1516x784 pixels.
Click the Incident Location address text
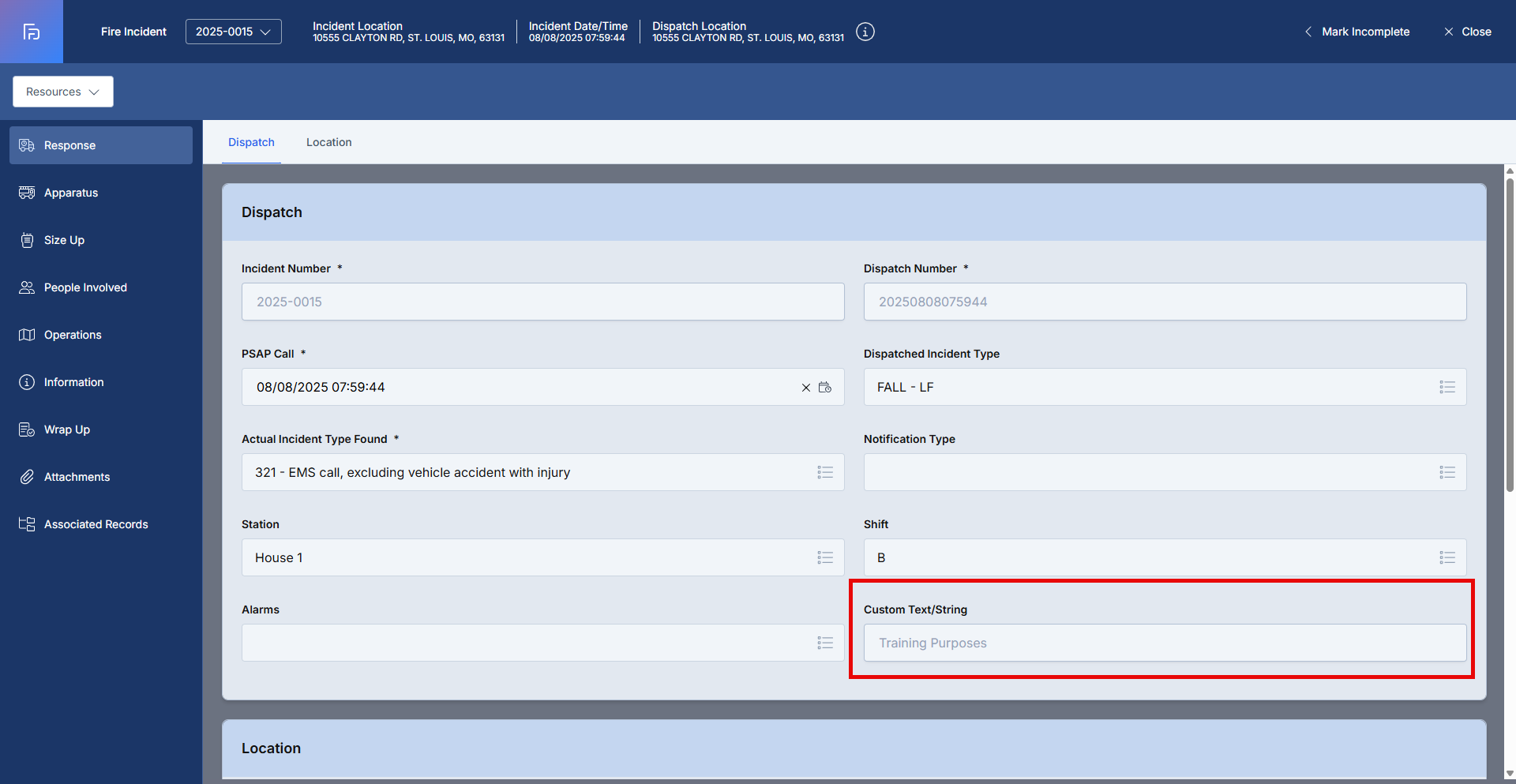(x=408, y=38)
